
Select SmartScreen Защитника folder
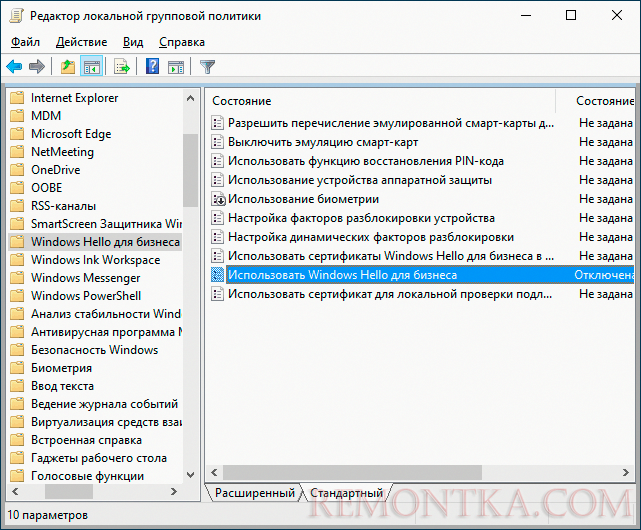tap(106, 224)
